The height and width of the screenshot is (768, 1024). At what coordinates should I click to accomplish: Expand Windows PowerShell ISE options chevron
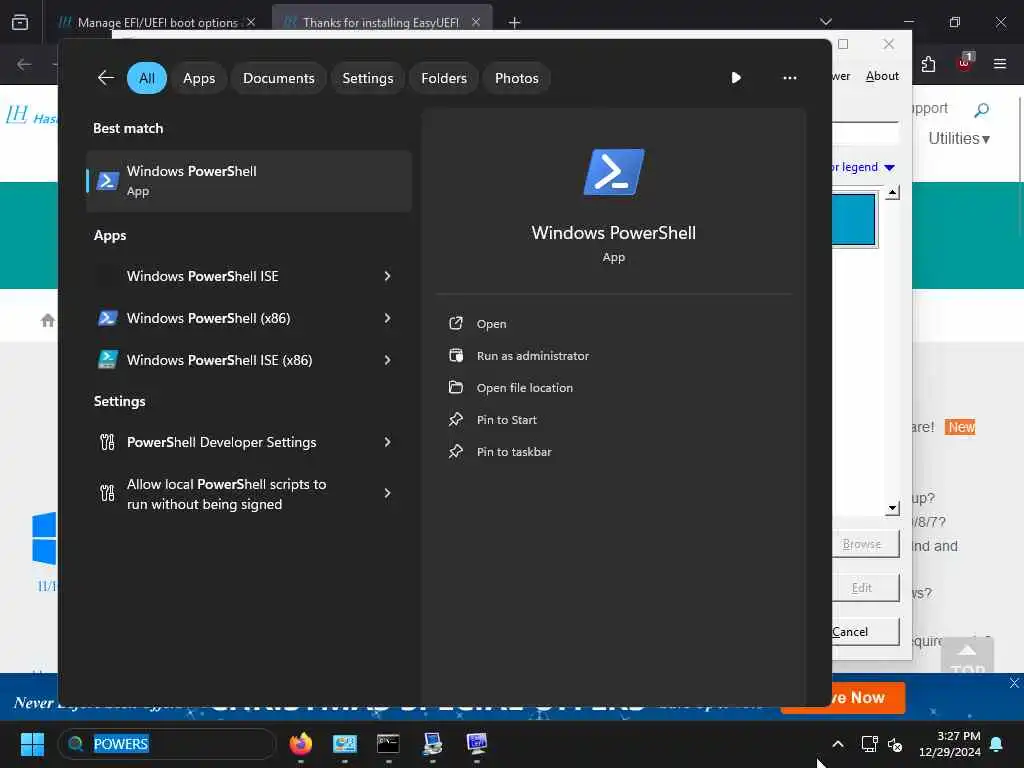coord(387,276)
